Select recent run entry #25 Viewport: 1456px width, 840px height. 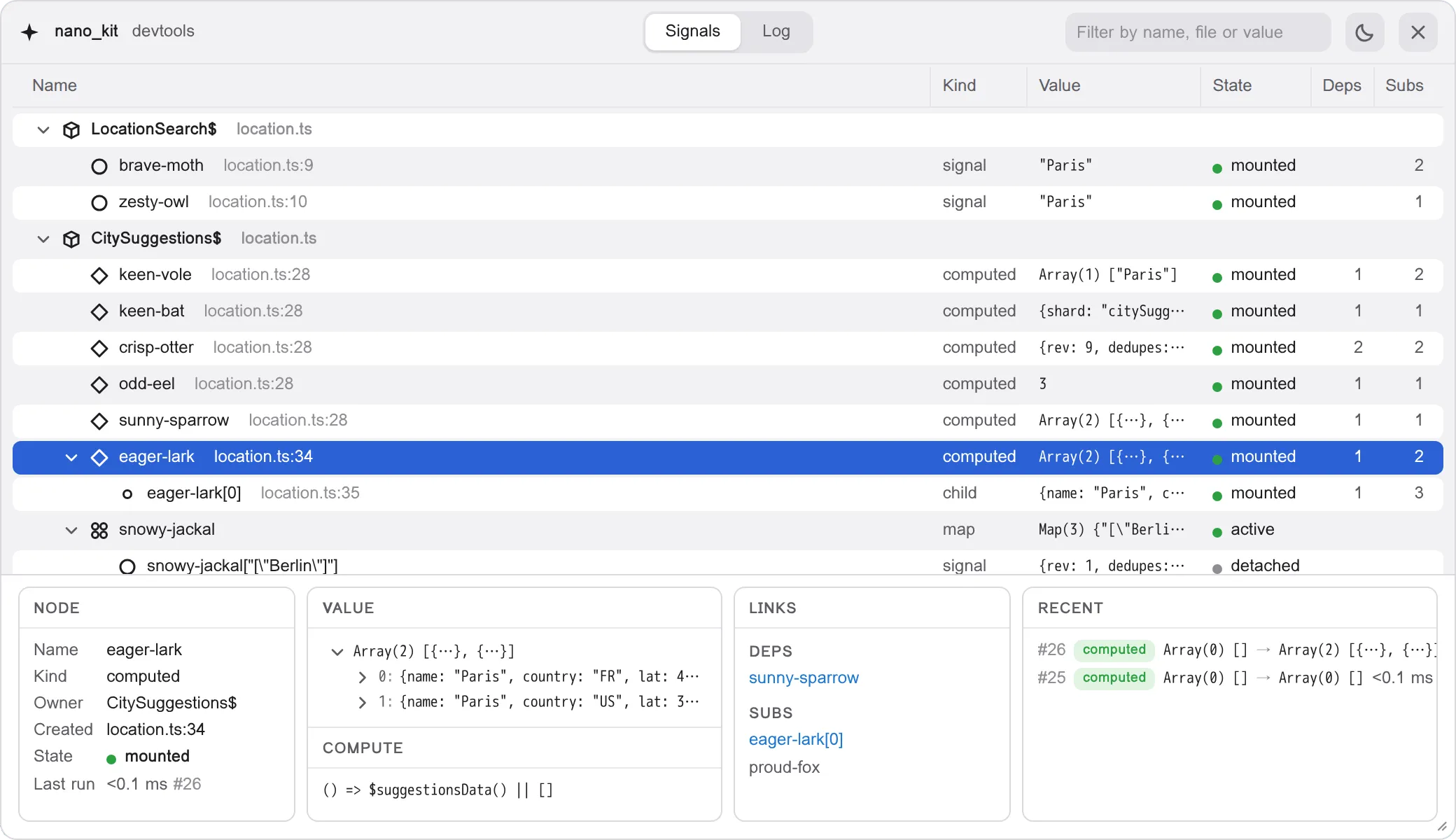click(1236, 678)
